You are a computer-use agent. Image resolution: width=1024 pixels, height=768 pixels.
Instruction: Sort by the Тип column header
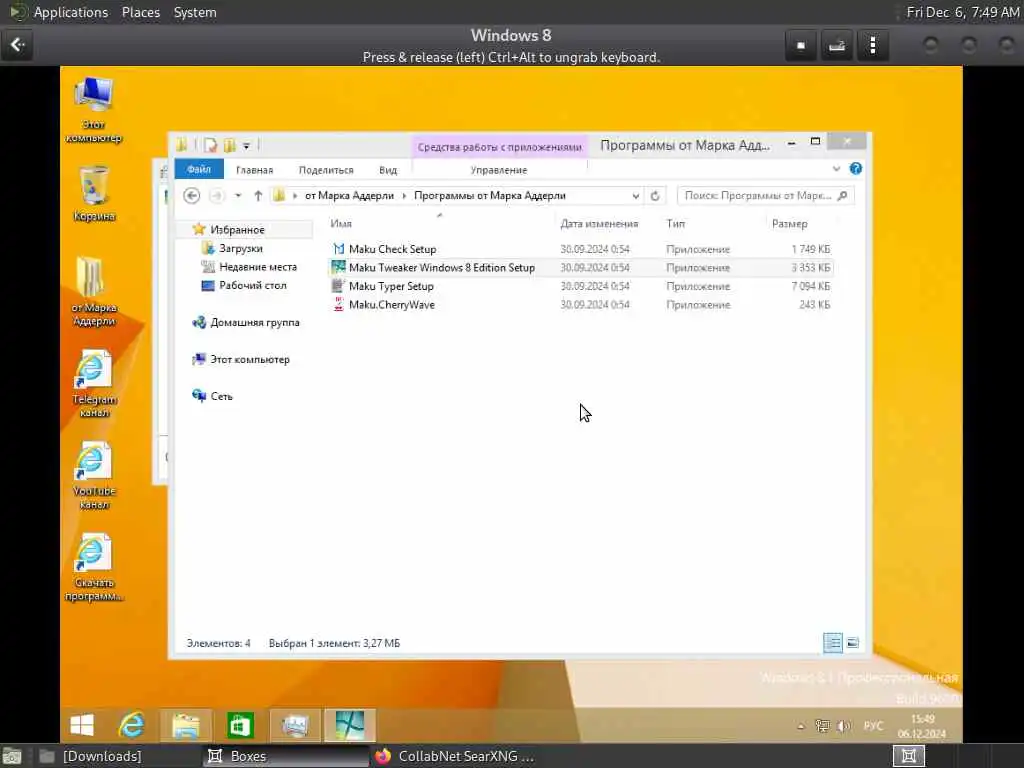[675, 223]
